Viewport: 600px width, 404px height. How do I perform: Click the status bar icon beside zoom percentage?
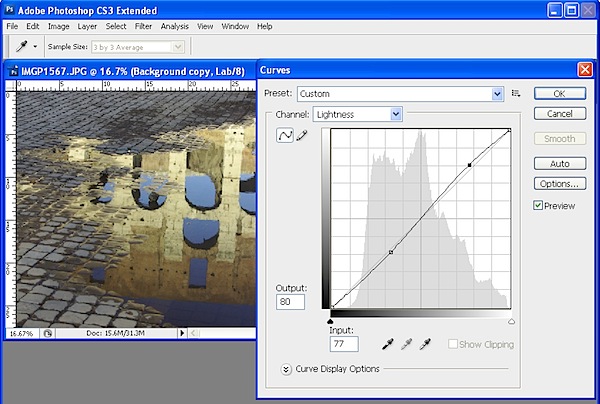point(48,333)
